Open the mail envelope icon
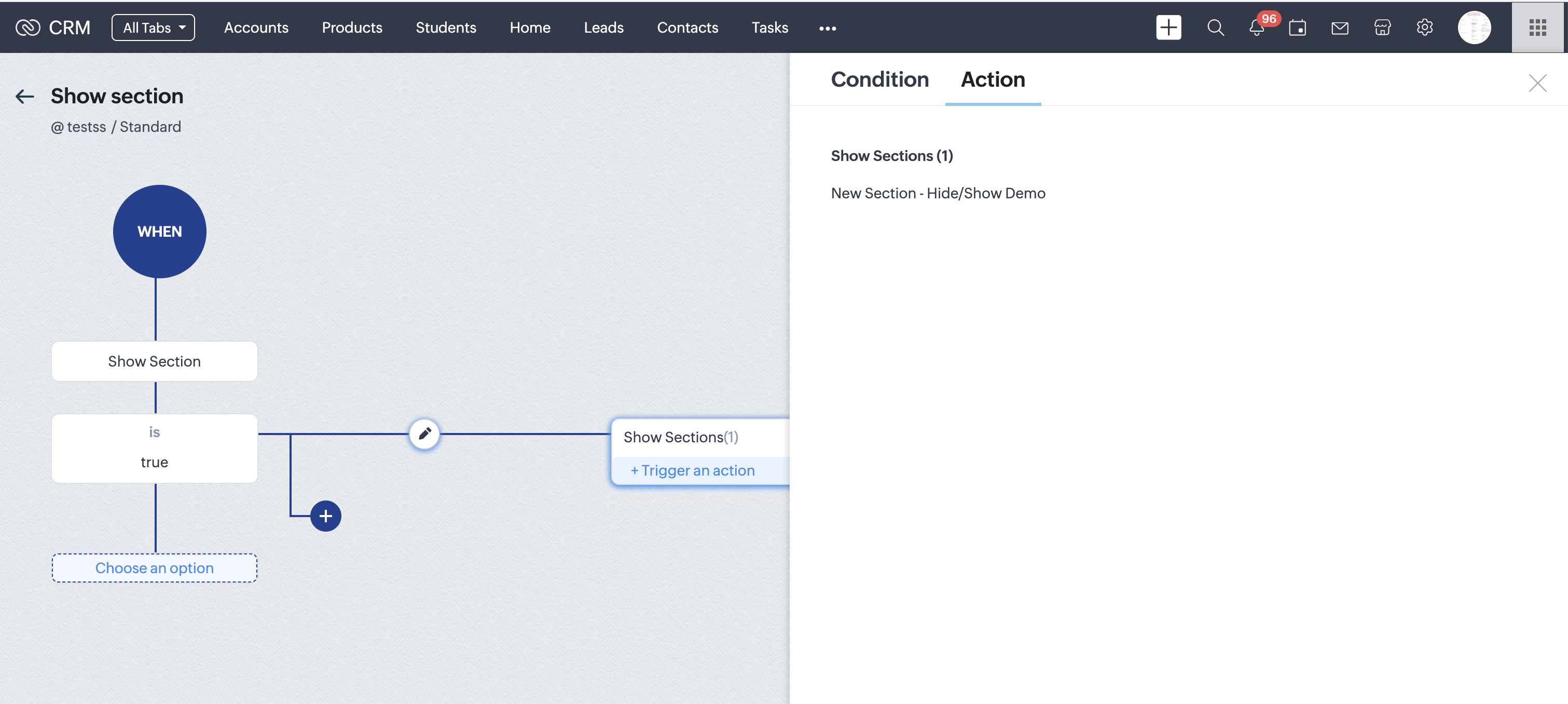The image size is (1568, 704). click(x=1340, y=28)
